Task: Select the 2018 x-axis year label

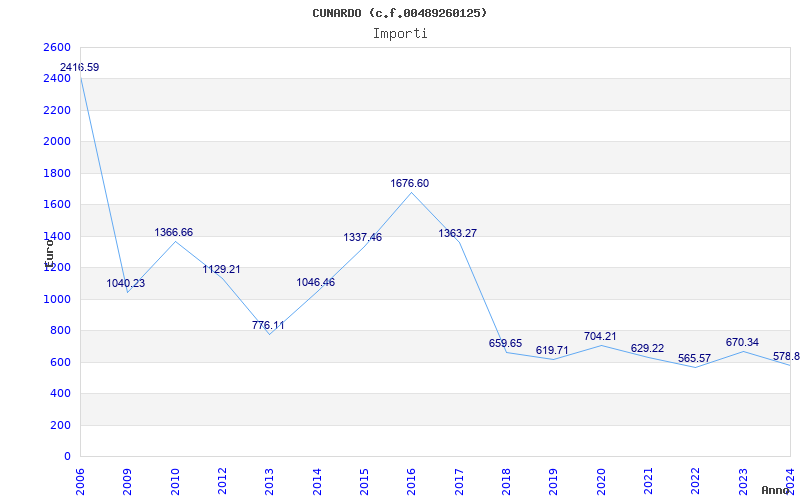Action: [506, 481]
